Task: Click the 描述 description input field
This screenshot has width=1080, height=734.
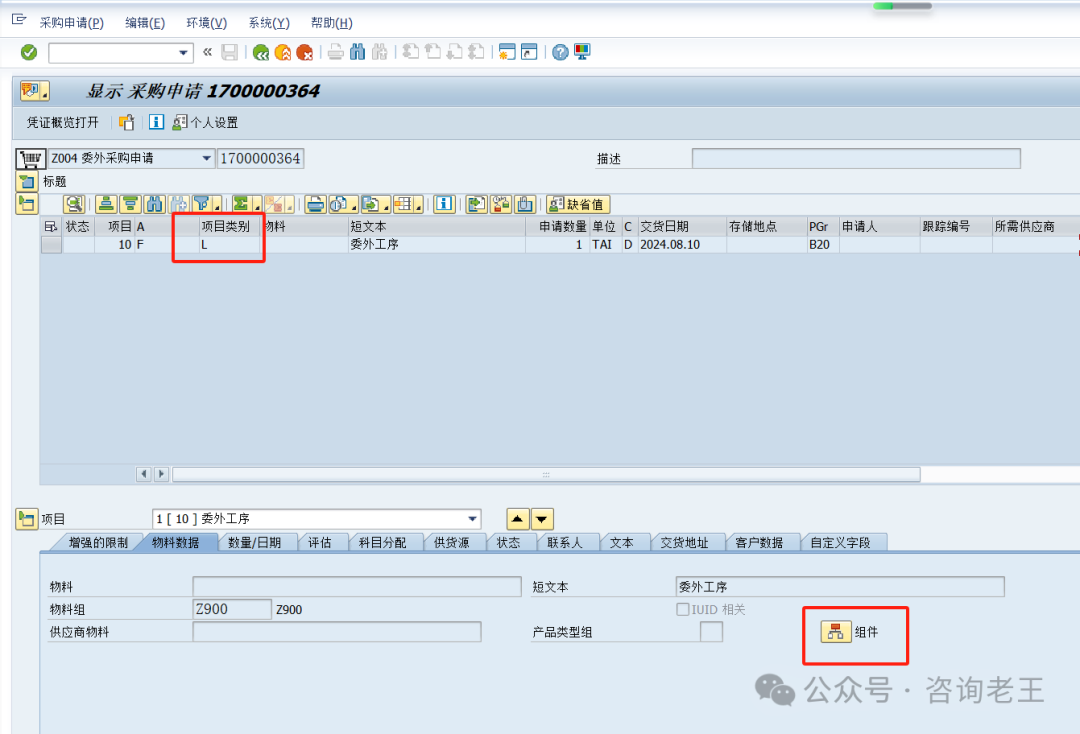Action: pos(856,159)
